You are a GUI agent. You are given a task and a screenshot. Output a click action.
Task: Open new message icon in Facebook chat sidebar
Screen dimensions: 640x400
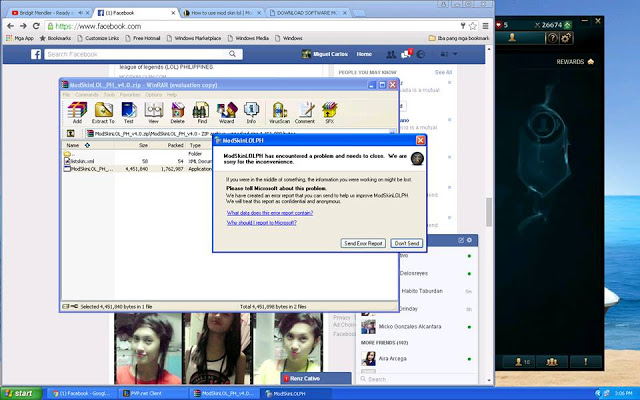pos(461,240)
